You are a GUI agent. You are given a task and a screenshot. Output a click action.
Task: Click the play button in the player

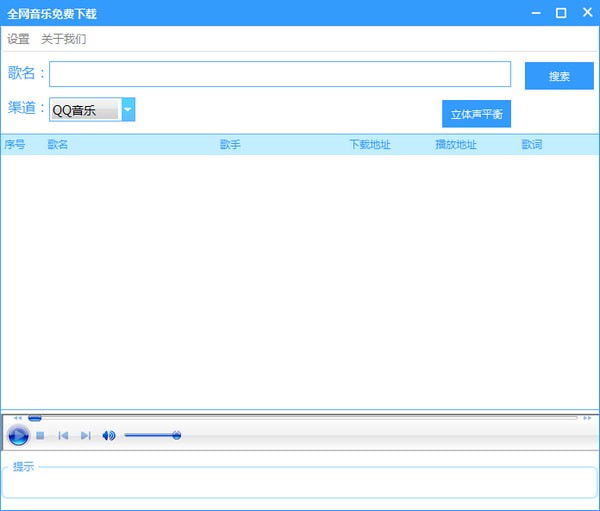coord(18,436)
